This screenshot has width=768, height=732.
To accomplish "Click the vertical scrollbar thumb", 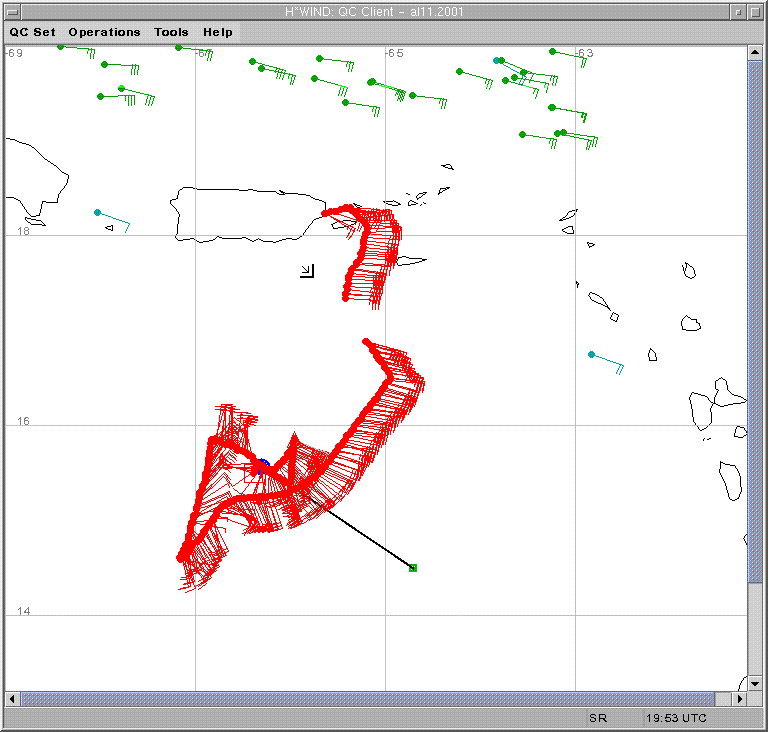I will 755,360.
